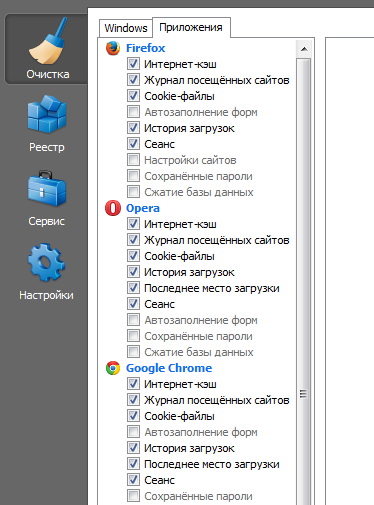
Task: Uncheck Opera Интернет-кэш checkbox
Action: pos(133,224)
